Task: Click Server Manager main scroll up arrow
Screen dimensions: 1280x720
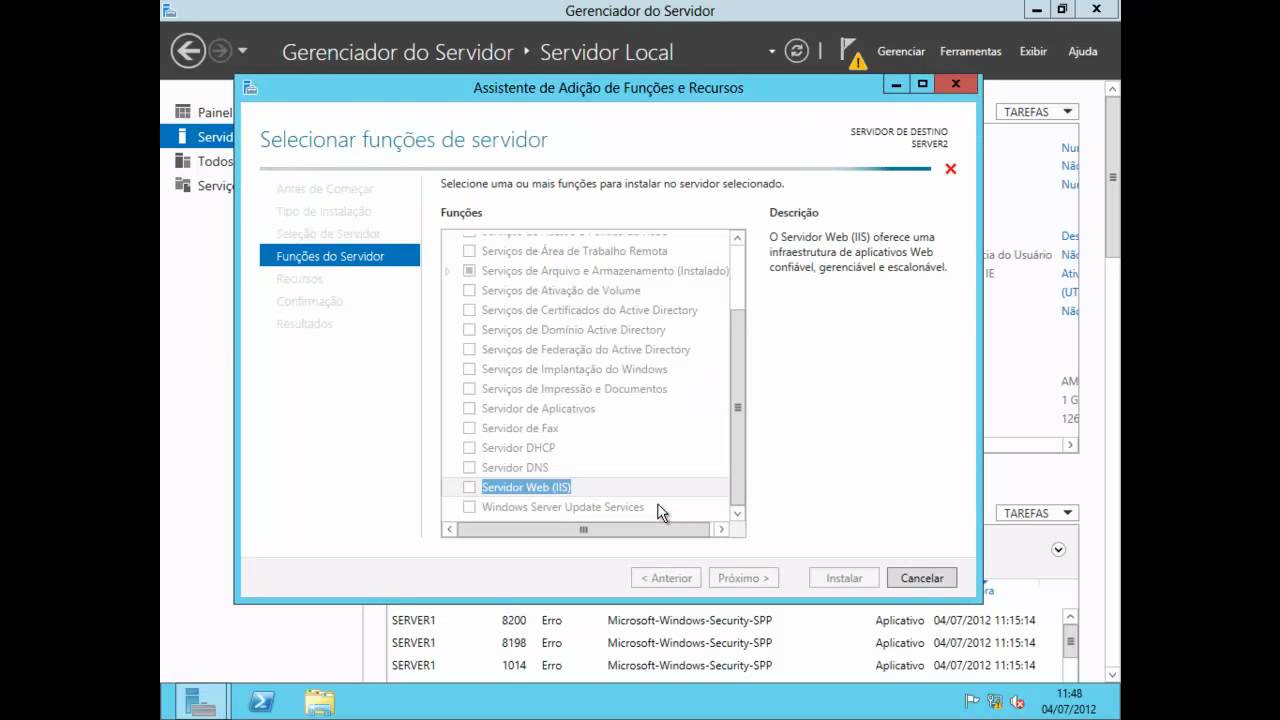Action: 1112,89
